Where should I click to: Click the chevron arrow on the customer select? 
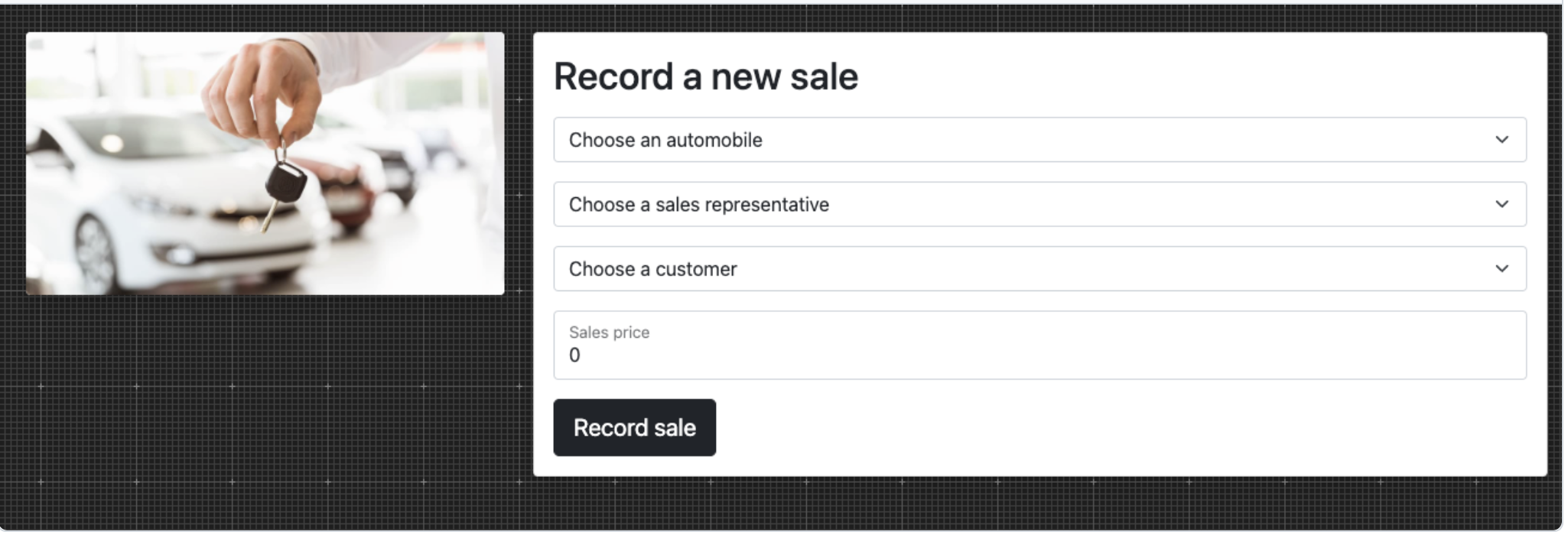(x=1501, y=269)
